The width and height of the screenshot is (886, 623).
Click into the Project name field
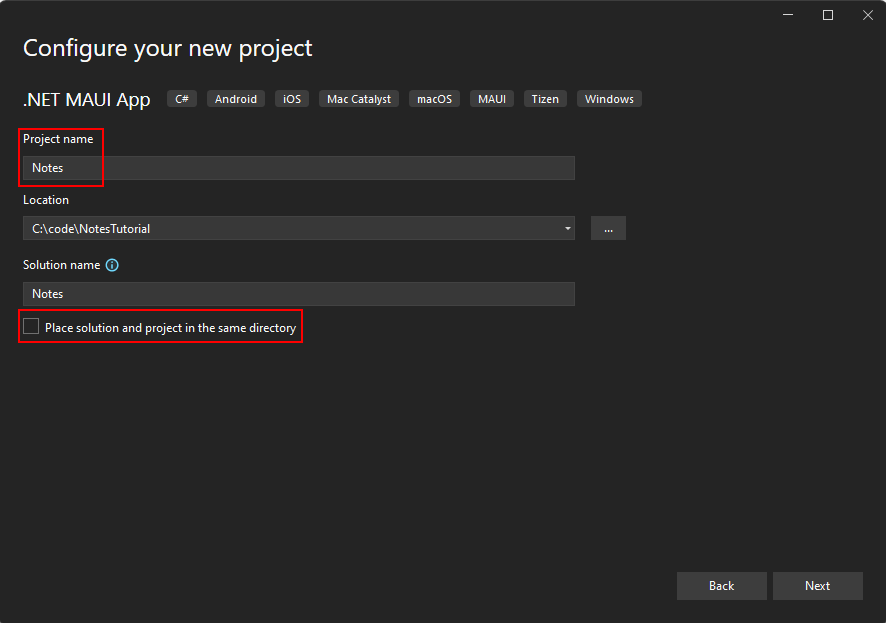pyautogui.click(x=300, y=167)
